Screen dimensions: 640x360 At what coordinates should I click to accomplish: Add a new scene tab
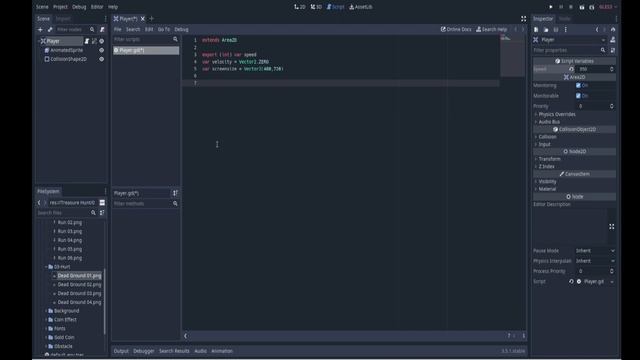point(151,19)
